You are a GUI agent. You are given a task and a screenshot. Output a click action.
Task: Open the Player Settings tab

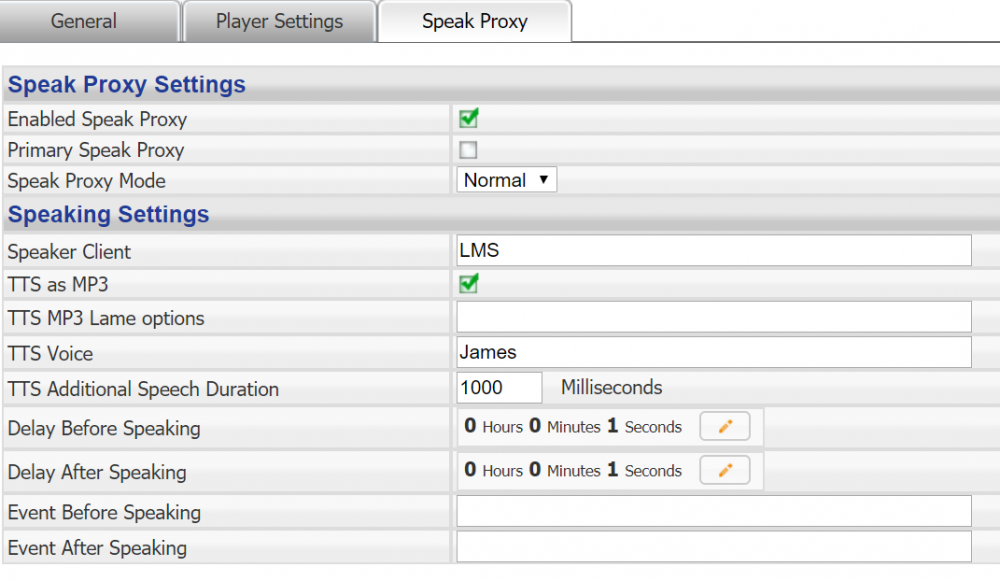pos(279,21)
